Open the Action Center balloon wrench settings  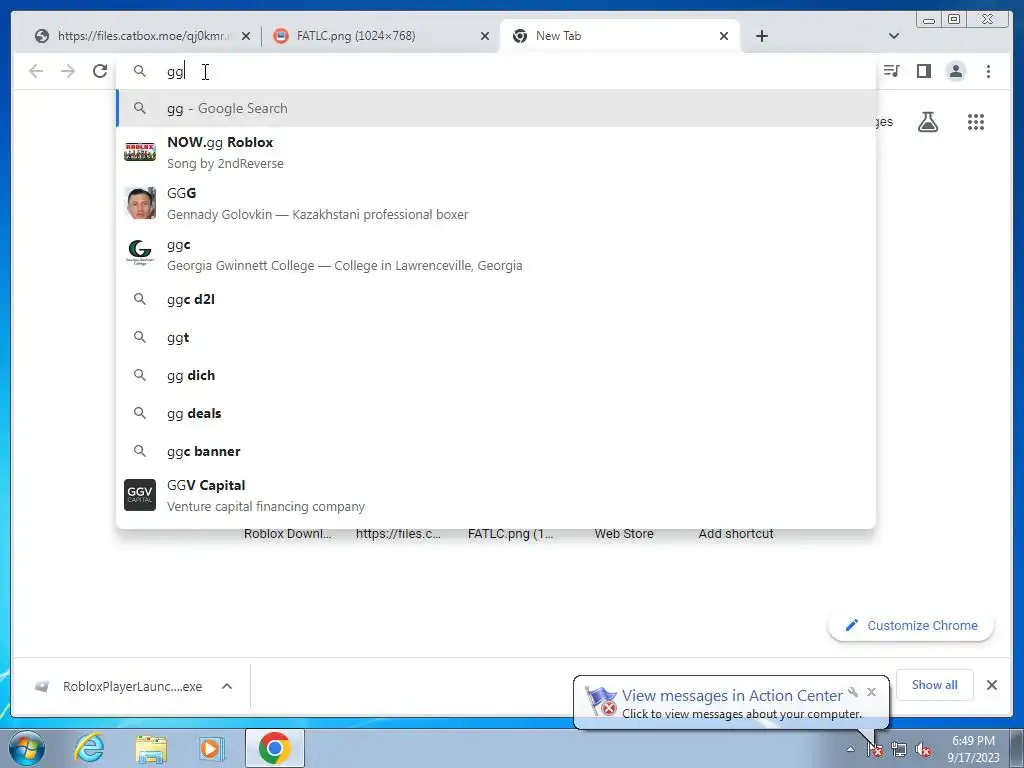point(853,692)
